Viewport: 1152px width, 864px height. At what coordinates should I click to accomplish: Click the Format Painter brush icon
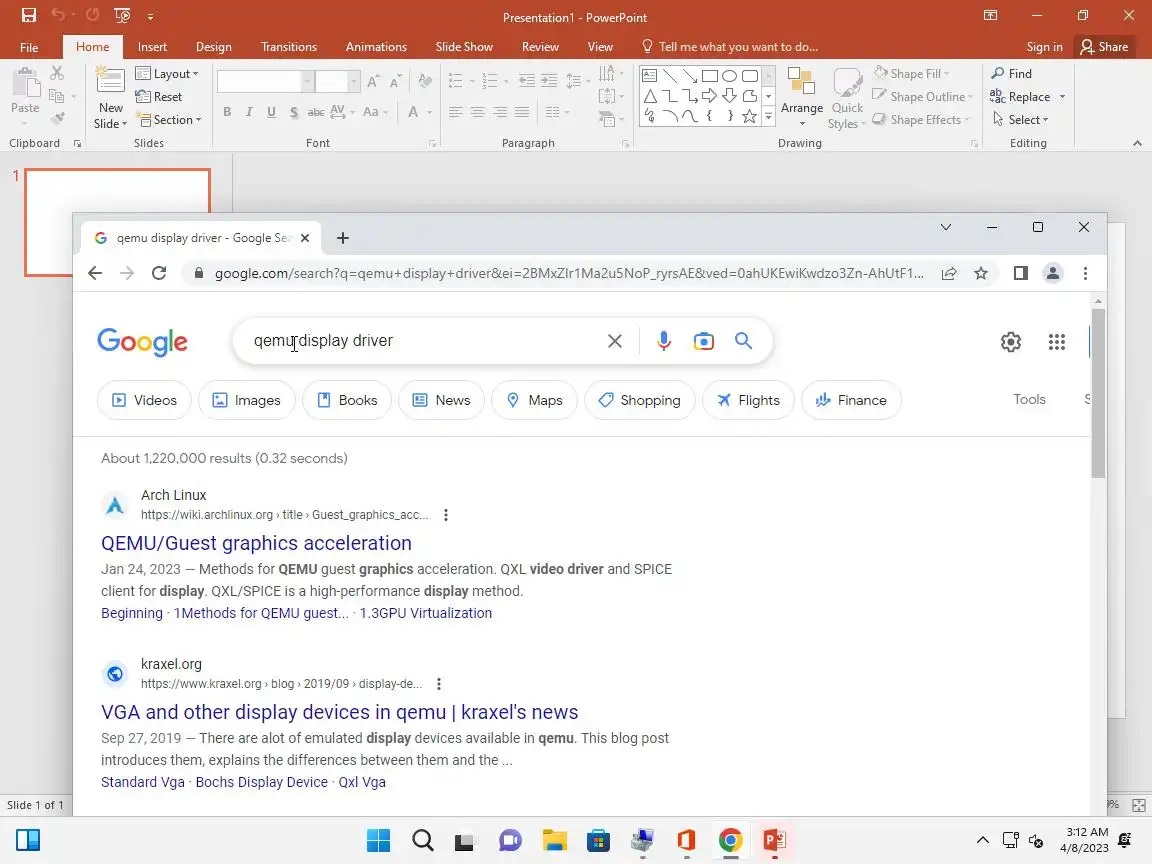57,118
